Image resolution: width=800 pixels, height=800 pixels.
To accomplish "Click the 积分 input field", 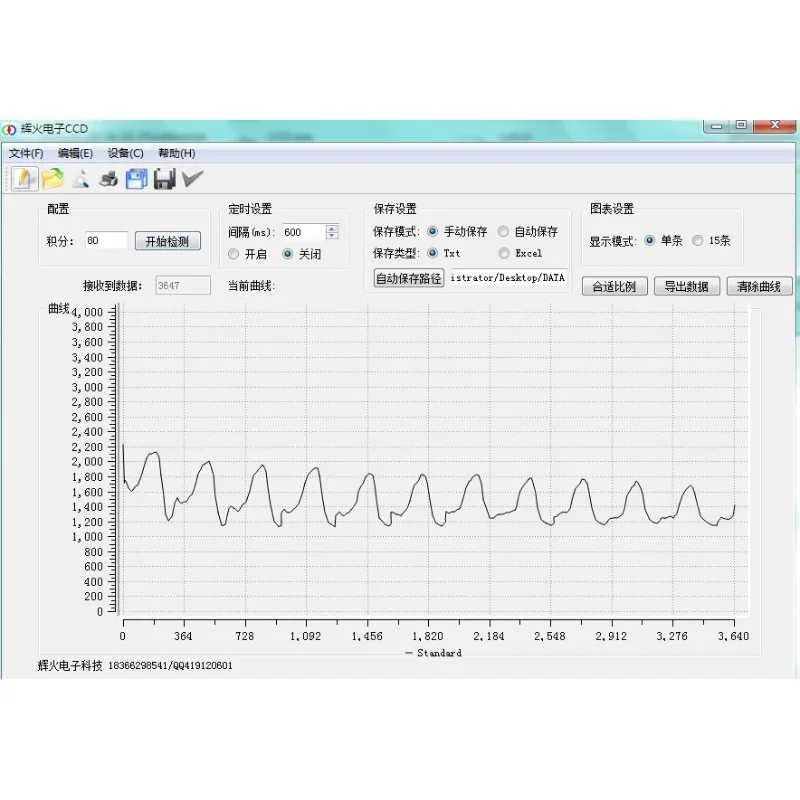I will pyautogui.click(x=106, y=240).
